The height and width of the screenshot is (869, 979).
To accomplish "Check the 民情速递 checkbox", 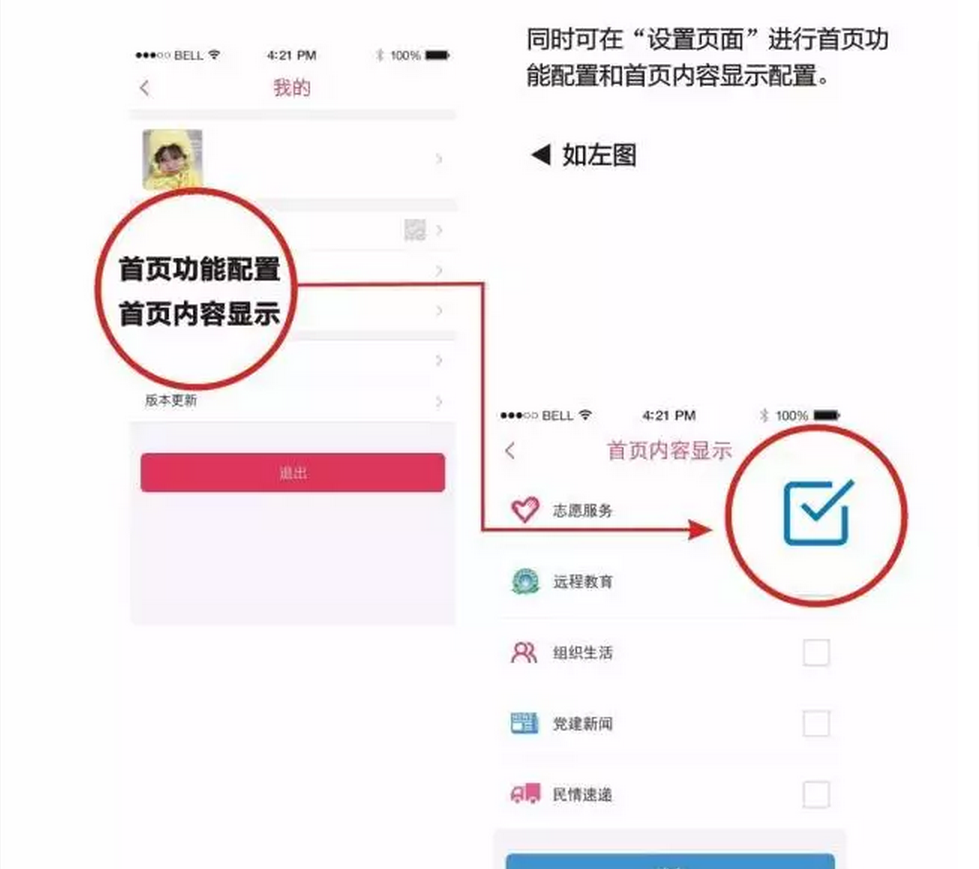I will tap(816, 795).
